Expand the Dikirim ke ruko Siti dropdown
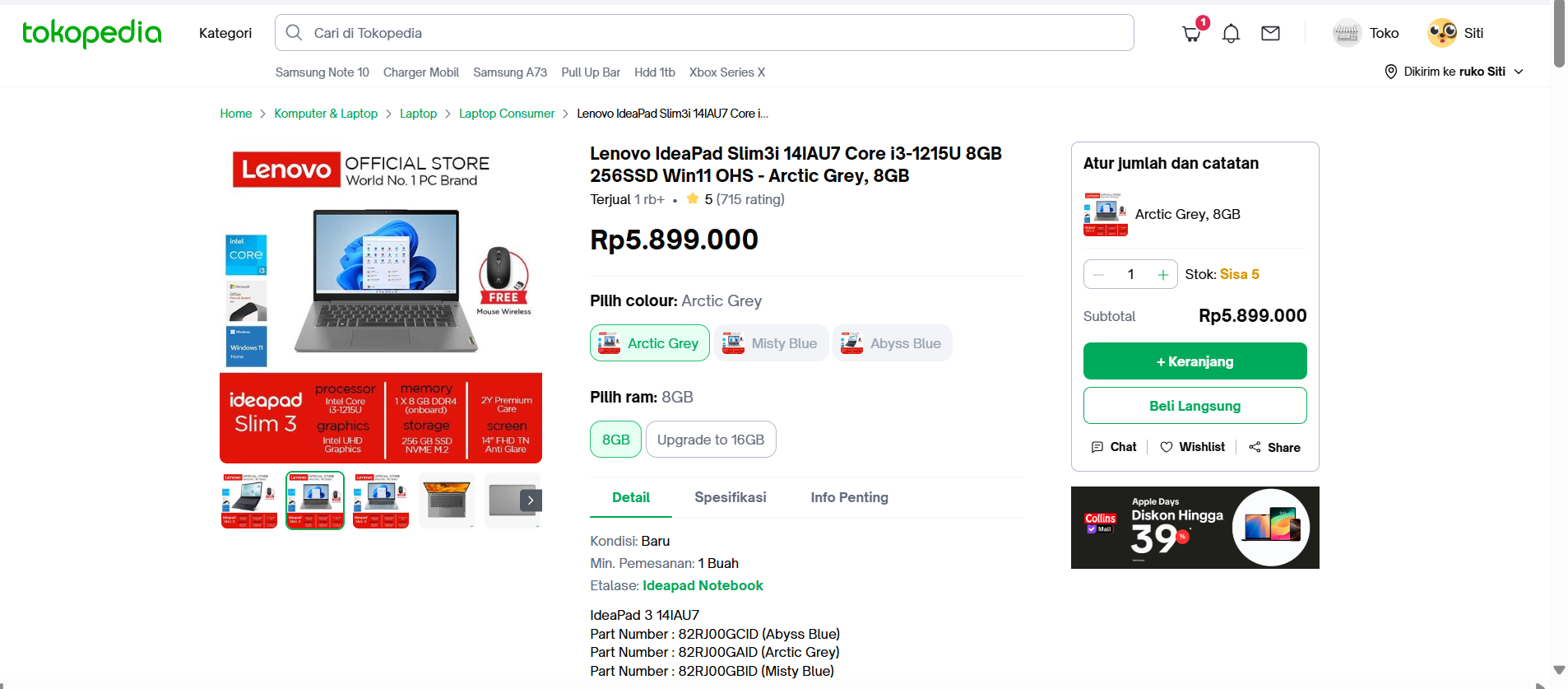 [1454, 72]
